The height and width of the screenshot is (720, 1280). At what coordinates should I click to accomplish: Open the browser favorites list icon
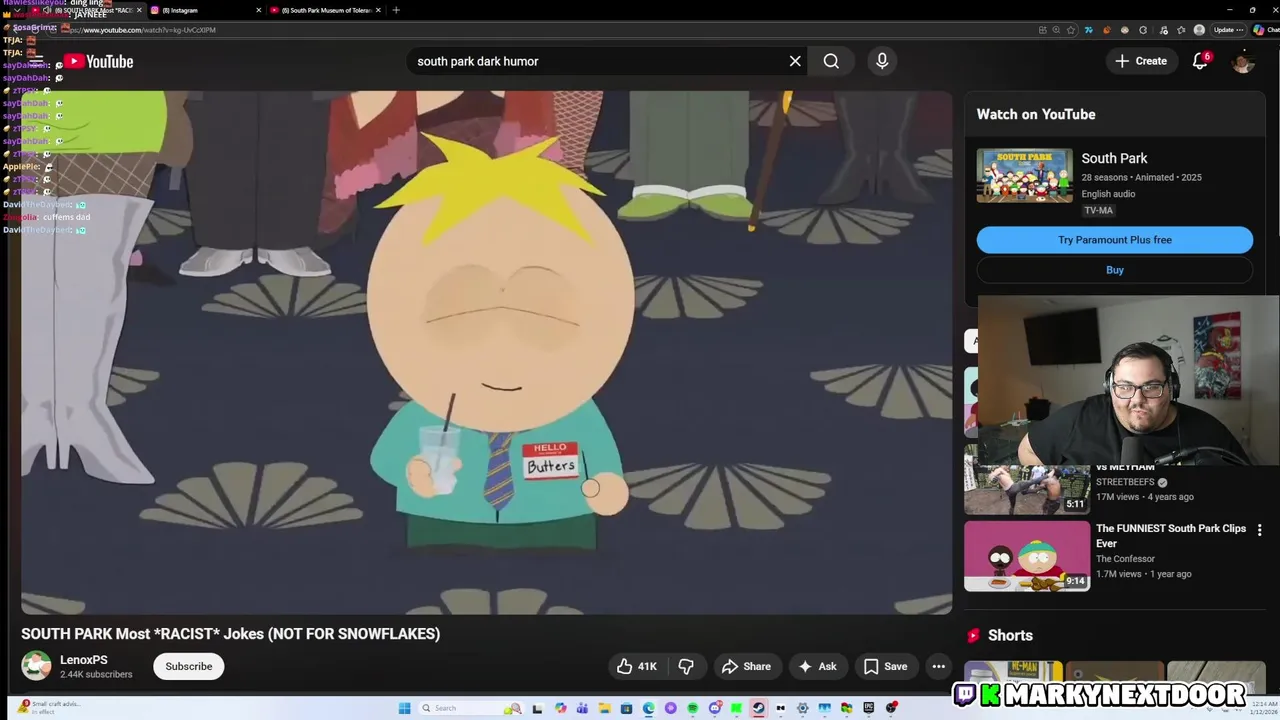tap(1181, 30)
